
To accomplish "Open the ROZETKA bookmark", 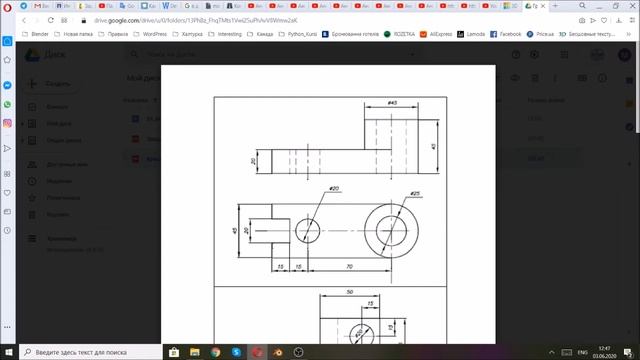I will click(400, 34).
